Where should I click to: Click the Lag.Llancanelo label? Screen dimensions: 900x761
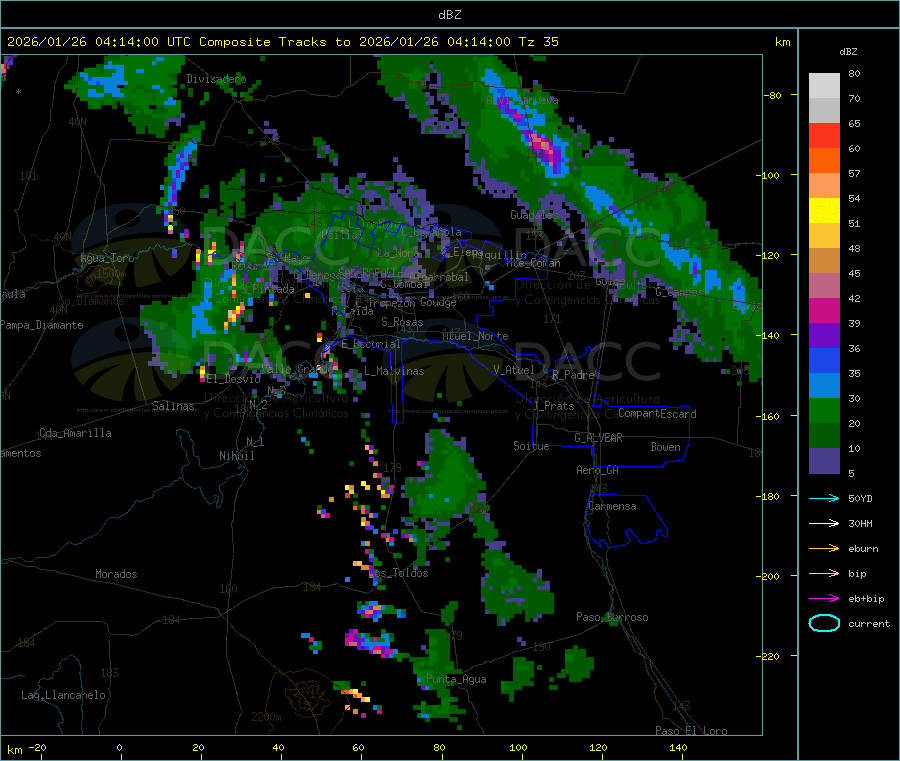tap(63, 695)
